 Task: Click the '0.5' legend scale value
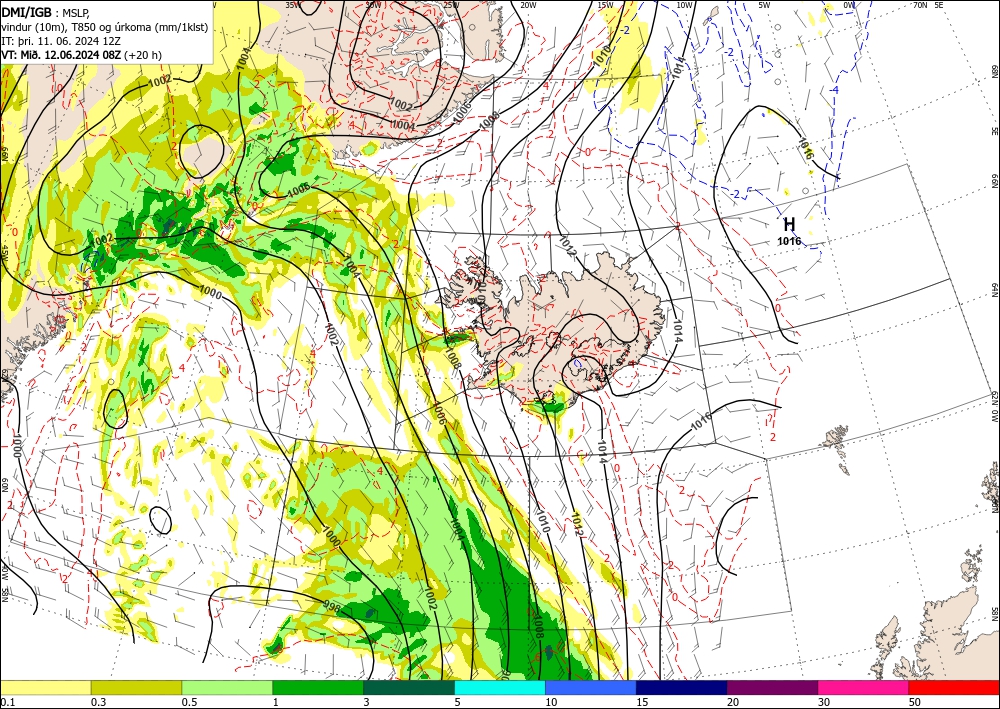click(x=189, y=702)
